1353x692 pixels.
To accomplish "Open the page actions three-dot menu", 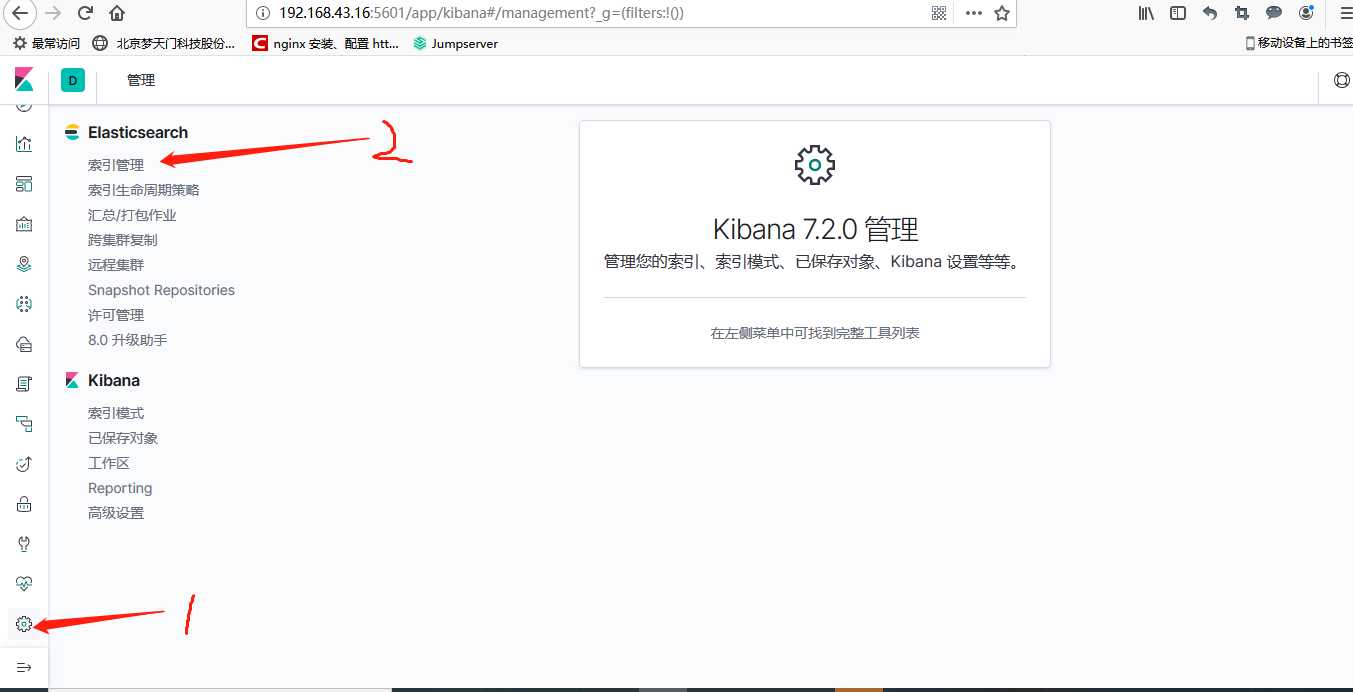I will [x=973, y=13].
